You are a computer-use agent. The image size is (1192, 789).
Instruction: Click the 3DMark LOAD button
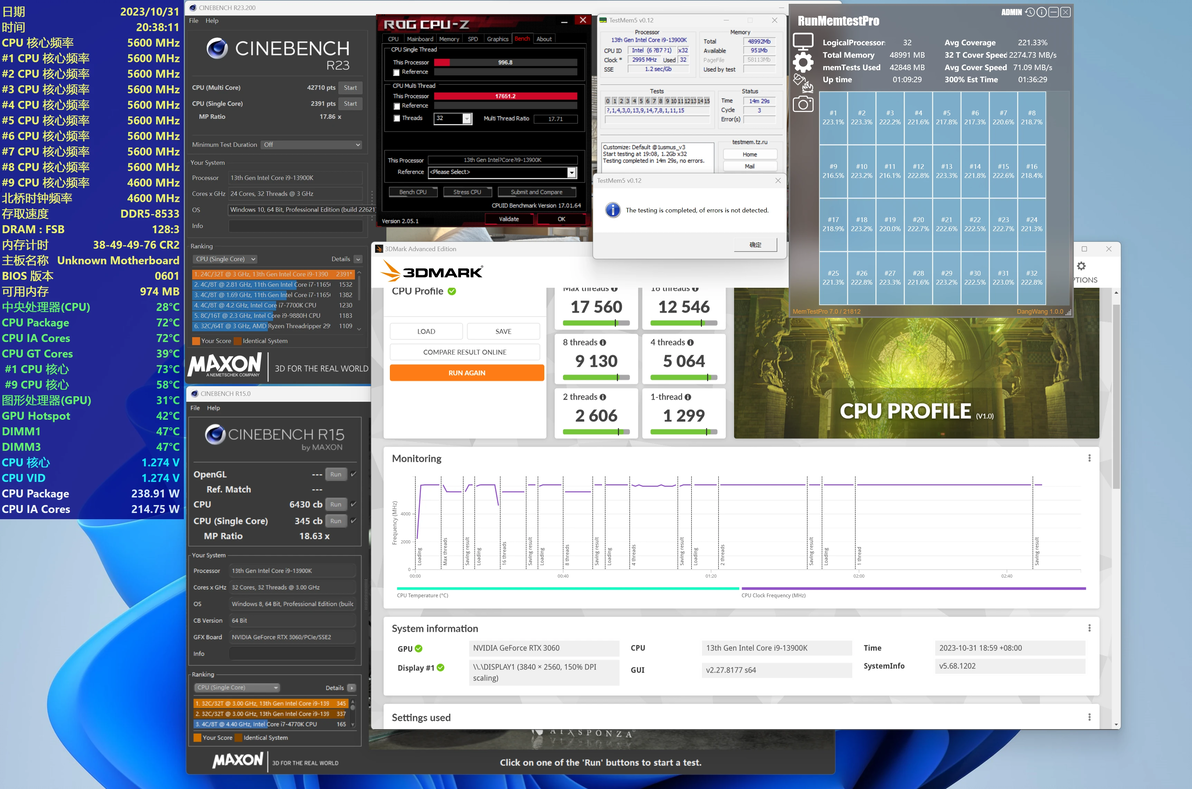click(426, 331)
